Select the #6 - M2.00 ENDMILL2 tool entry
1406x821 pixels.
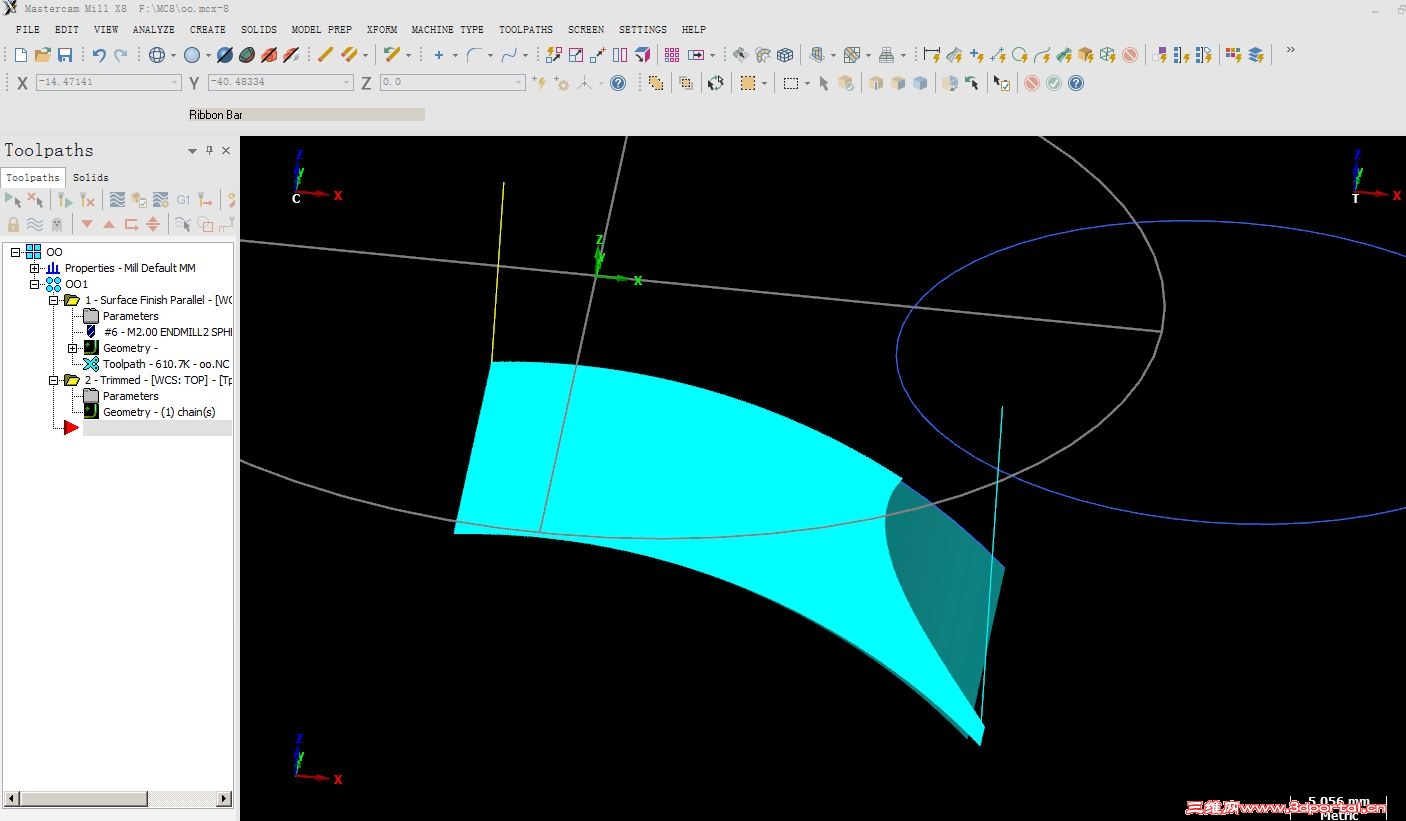pos(168,332)
